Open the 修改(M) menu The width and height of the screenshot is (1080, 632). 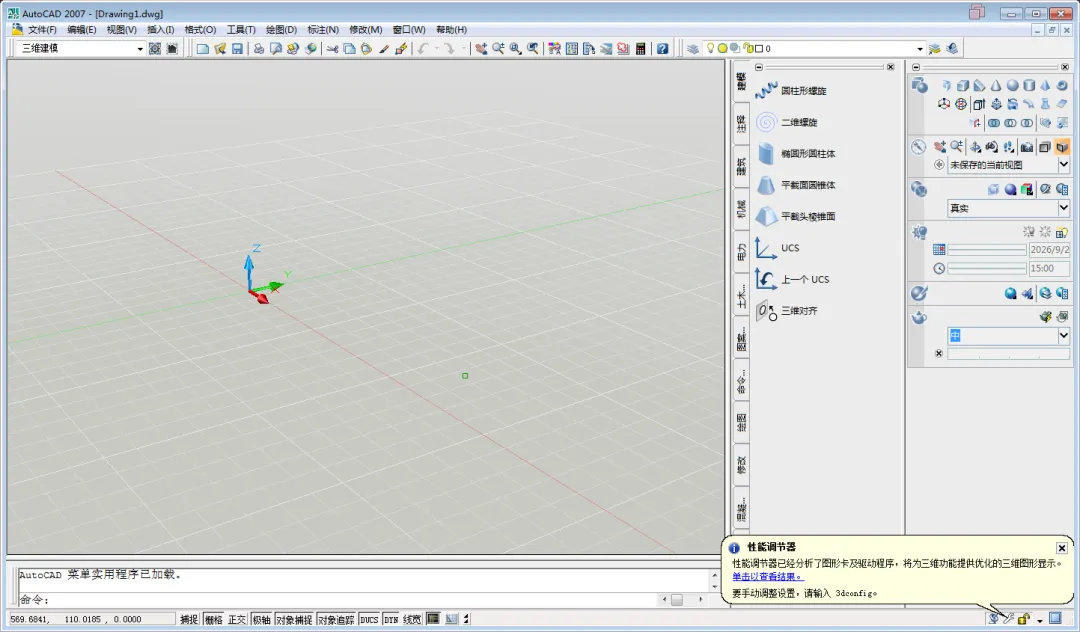pos(366,30)
